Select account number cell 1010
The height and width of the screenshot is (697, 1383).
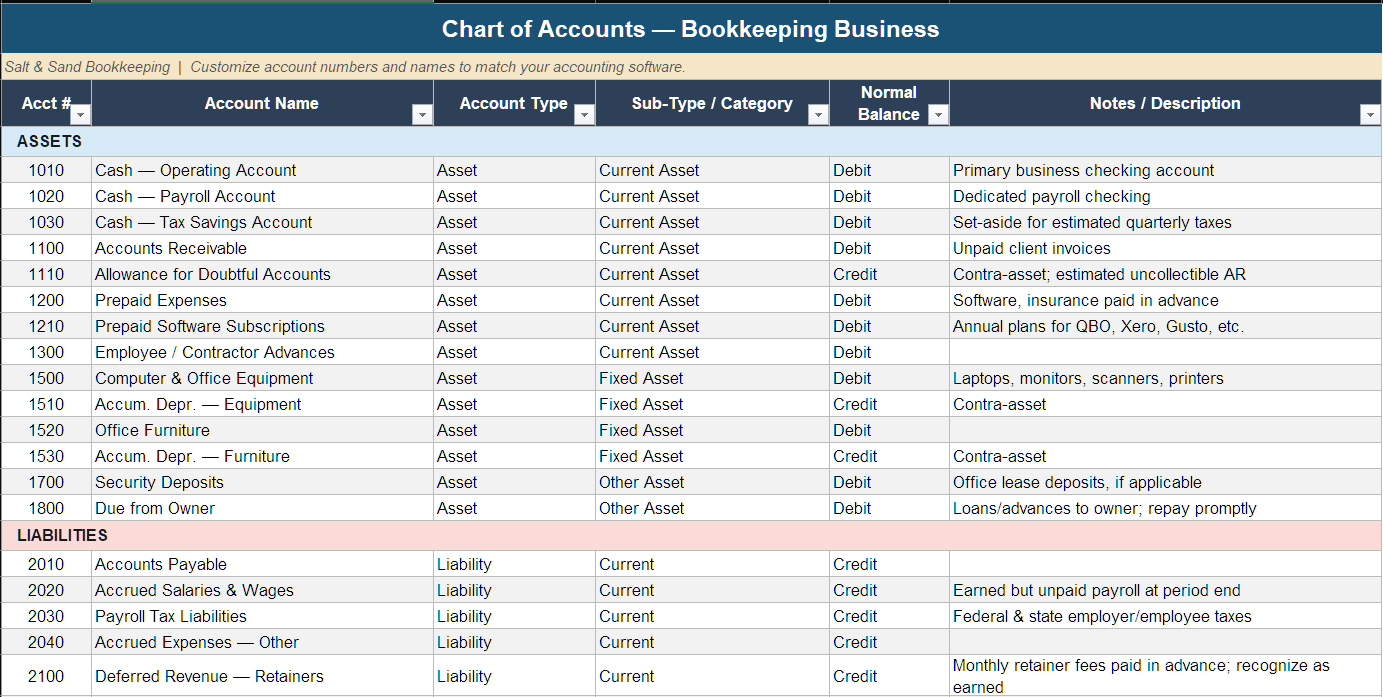coord(46,170)
